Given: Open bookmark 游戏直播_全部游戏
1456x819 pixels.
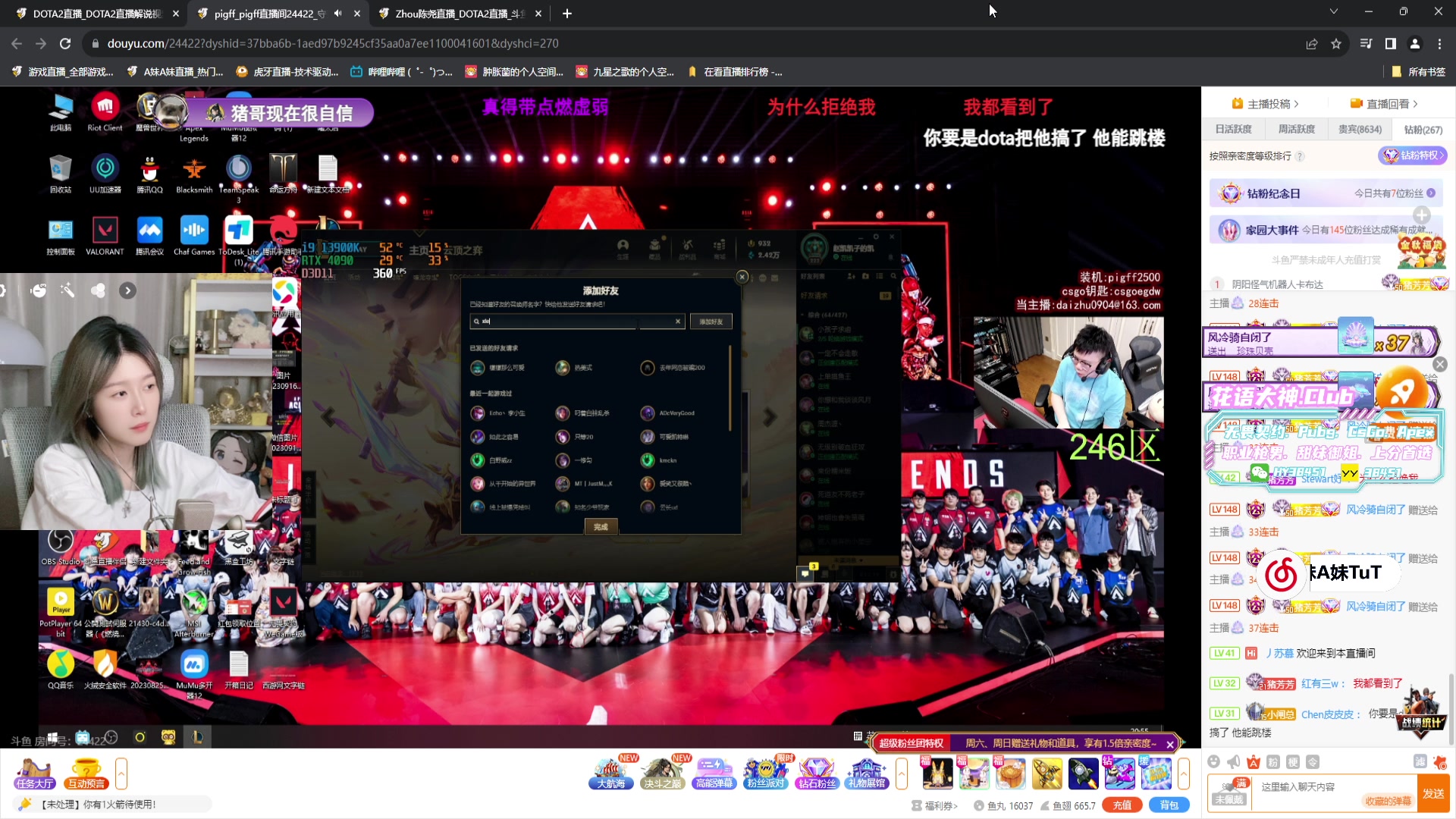Looking at the screenshot, I should (62, 72).
